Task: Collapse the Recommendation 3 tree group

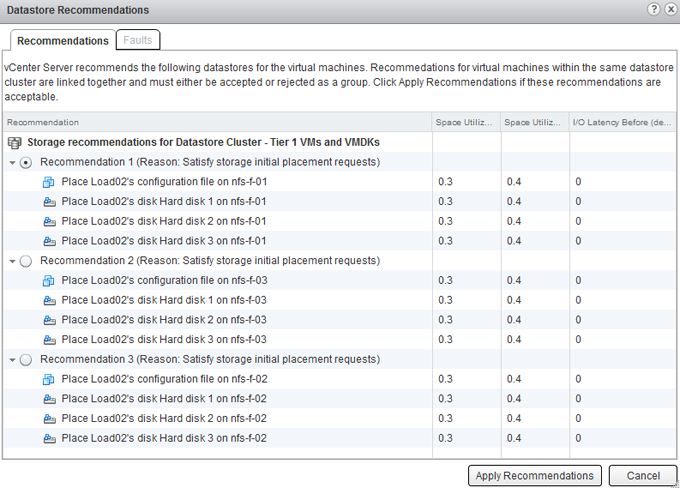Action: coord(11,359)
